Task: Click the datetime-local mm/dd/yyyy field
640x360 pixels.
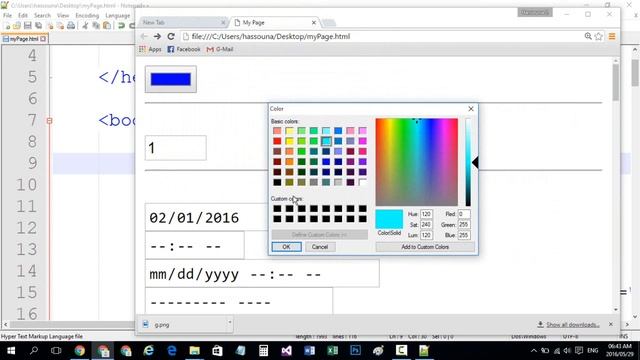Action: (262, 274)
